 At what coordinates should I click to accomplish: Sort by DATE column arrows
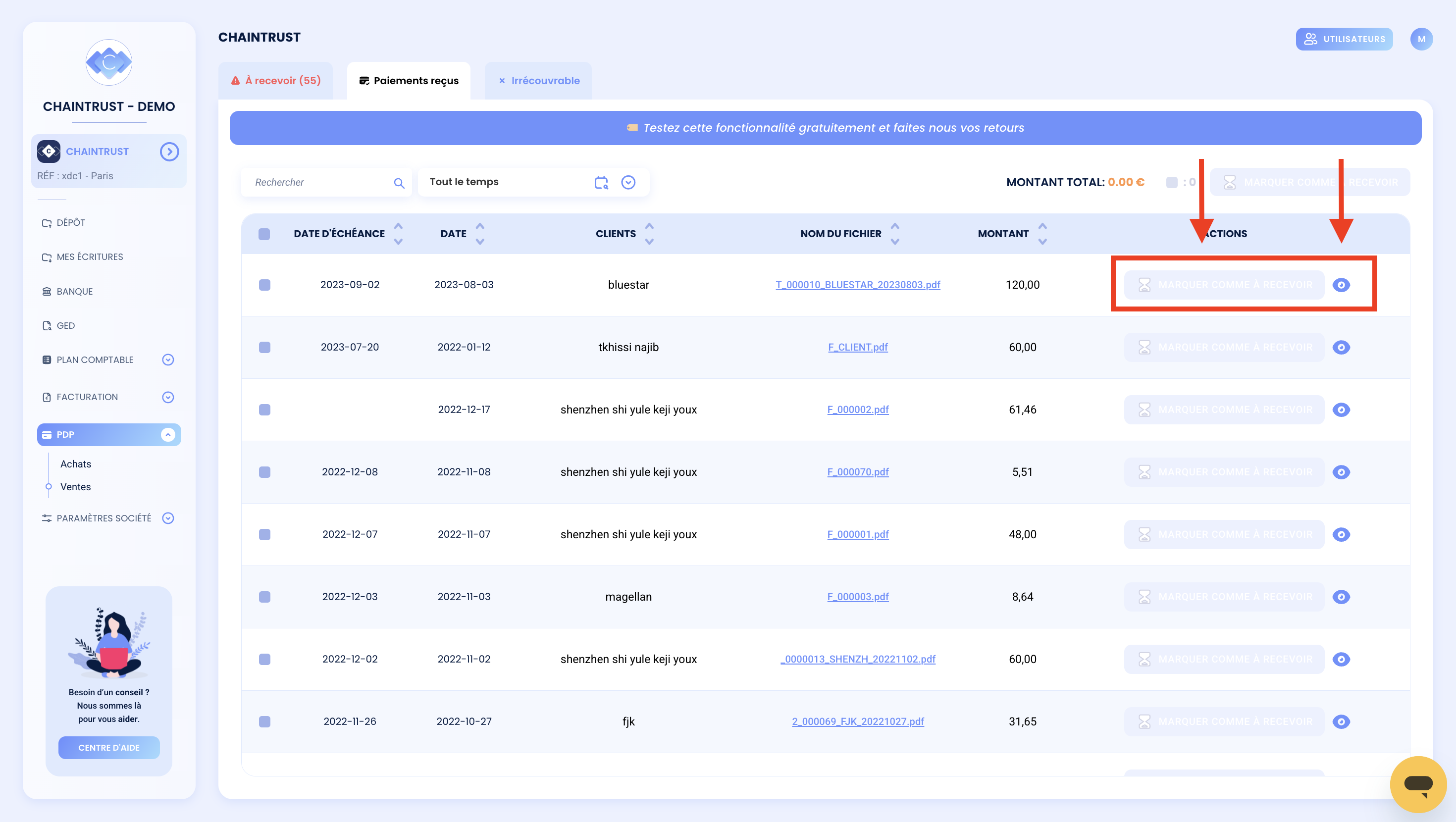click(x=480, y=234)
